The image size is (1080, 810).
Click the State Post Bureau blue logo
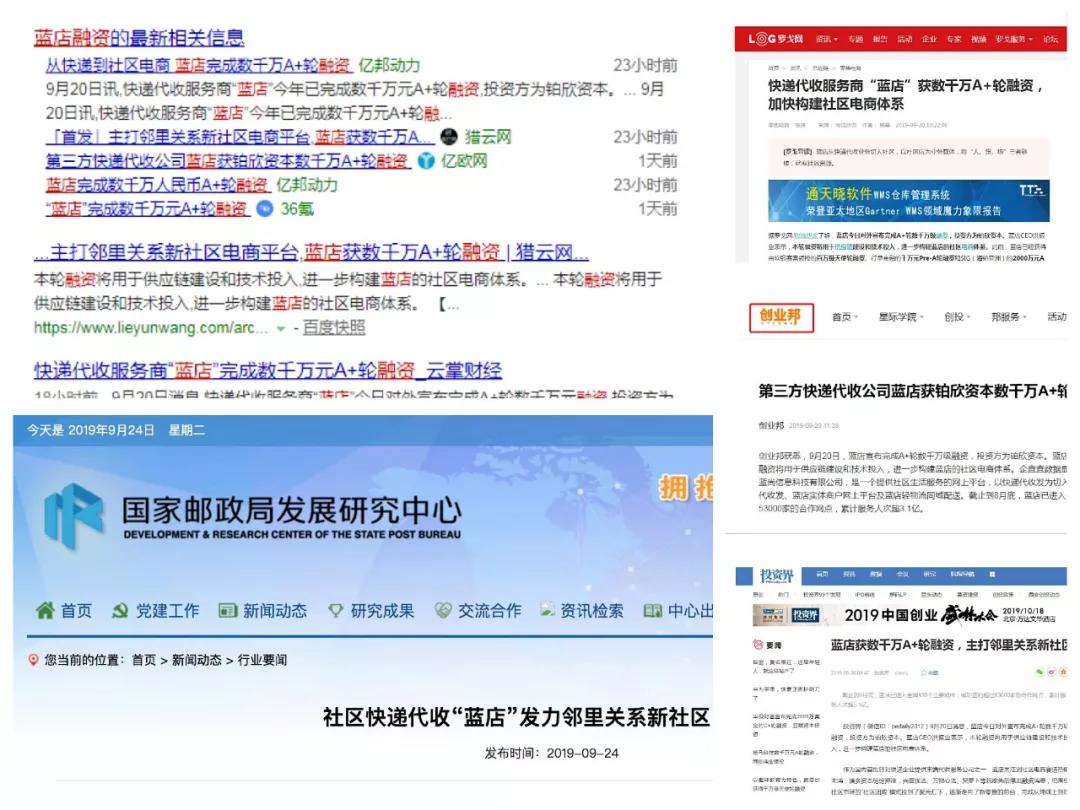[74, 515]
